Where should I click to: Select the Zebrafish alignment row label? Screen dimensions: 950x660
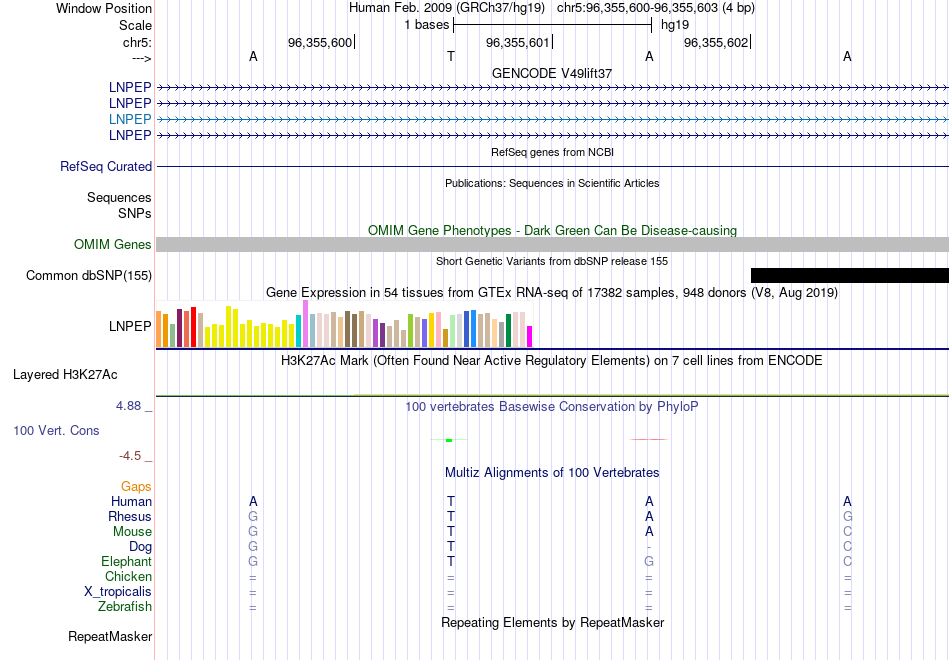(125, 607)
